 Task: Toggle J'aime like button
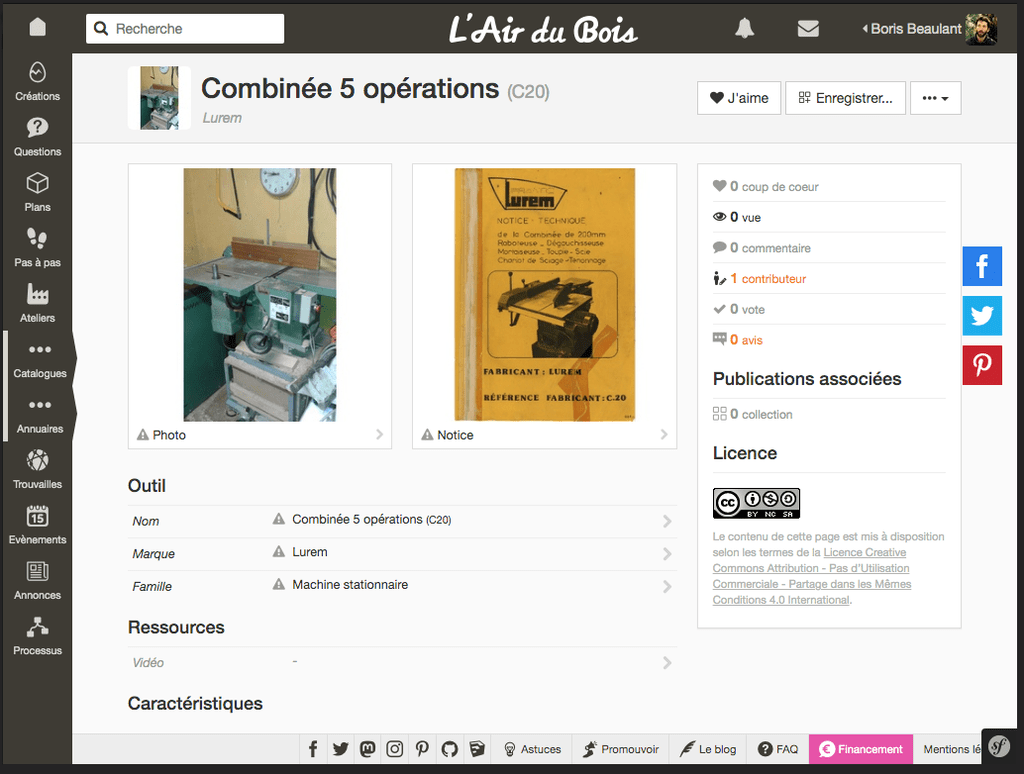739,98
